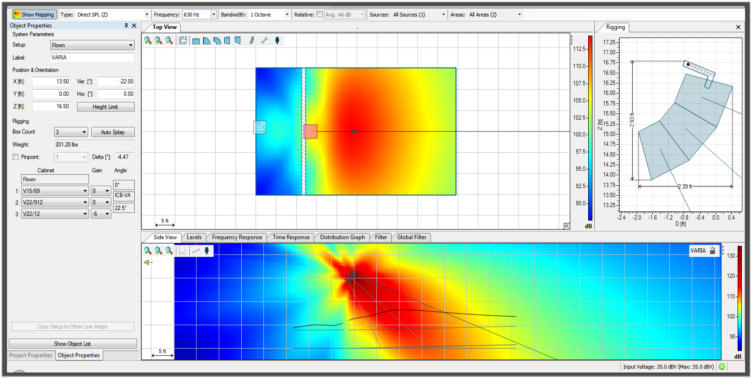Select the measuring line tool in Top View

pyautogui.click(x=264, y=41)
